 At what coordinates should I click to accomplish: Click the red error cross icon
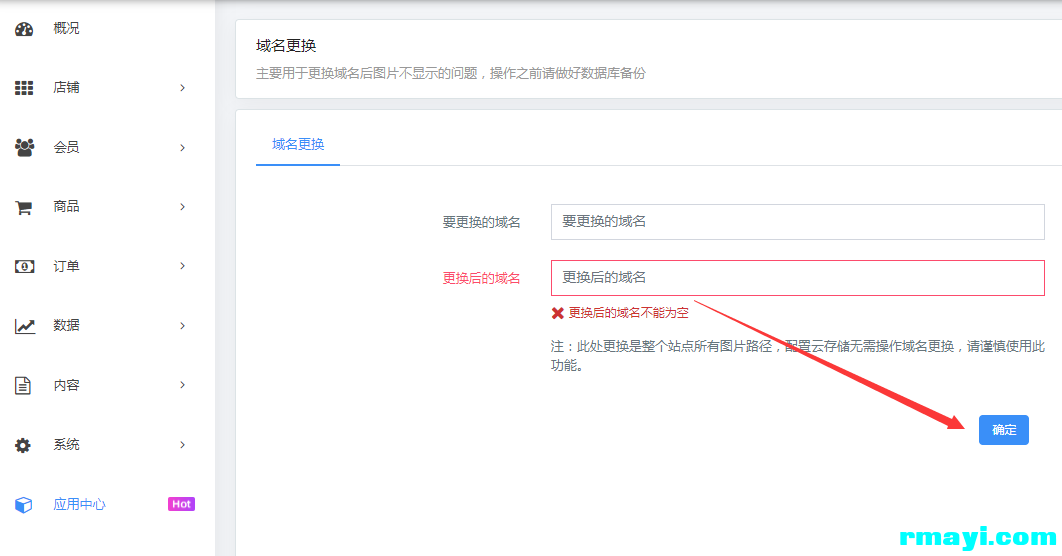point(557,313)
